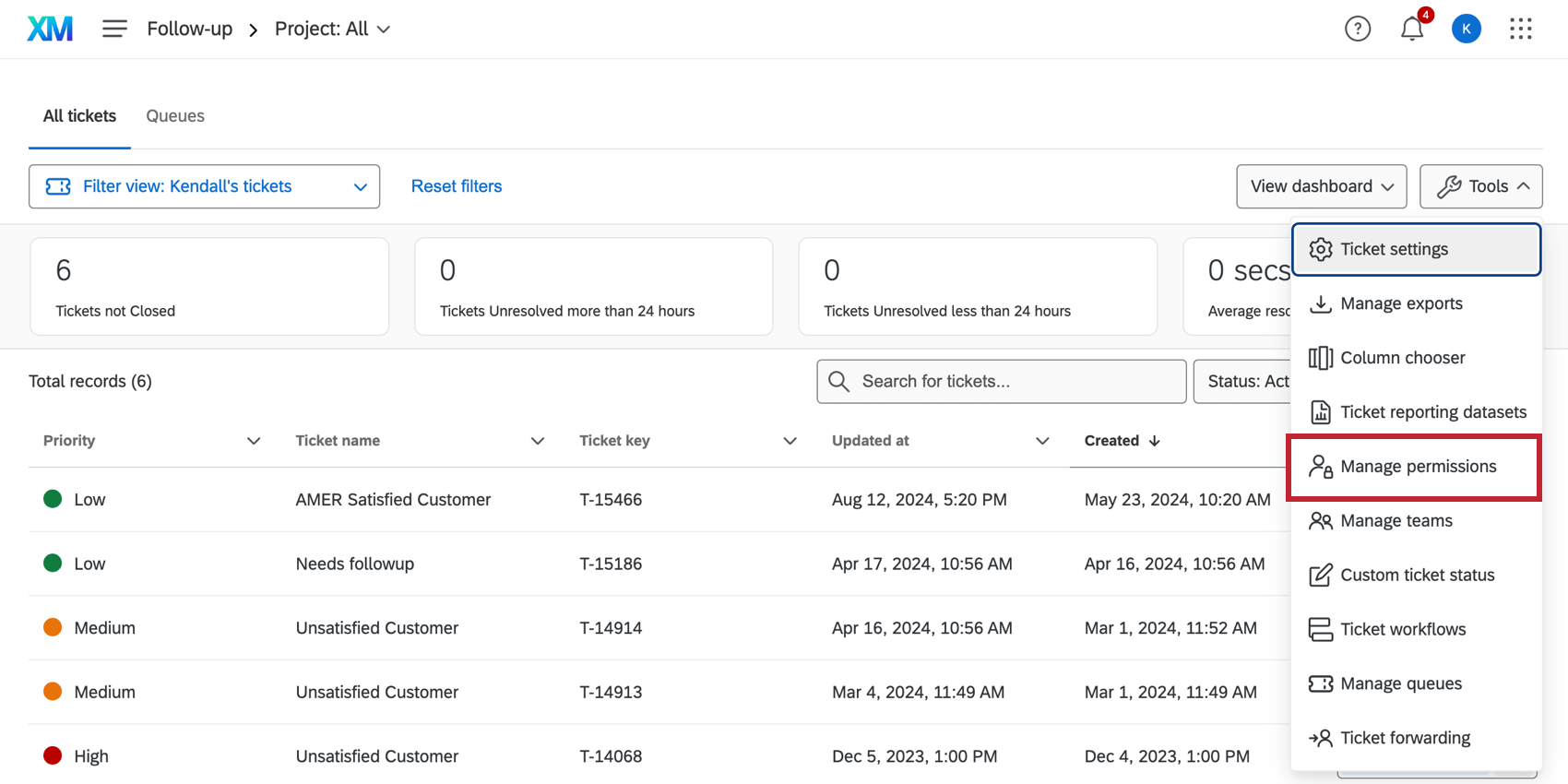Expand the Priority column options chevron
Image resolution: width=1568 pixels, height=784 pixels.
[254, 441]
